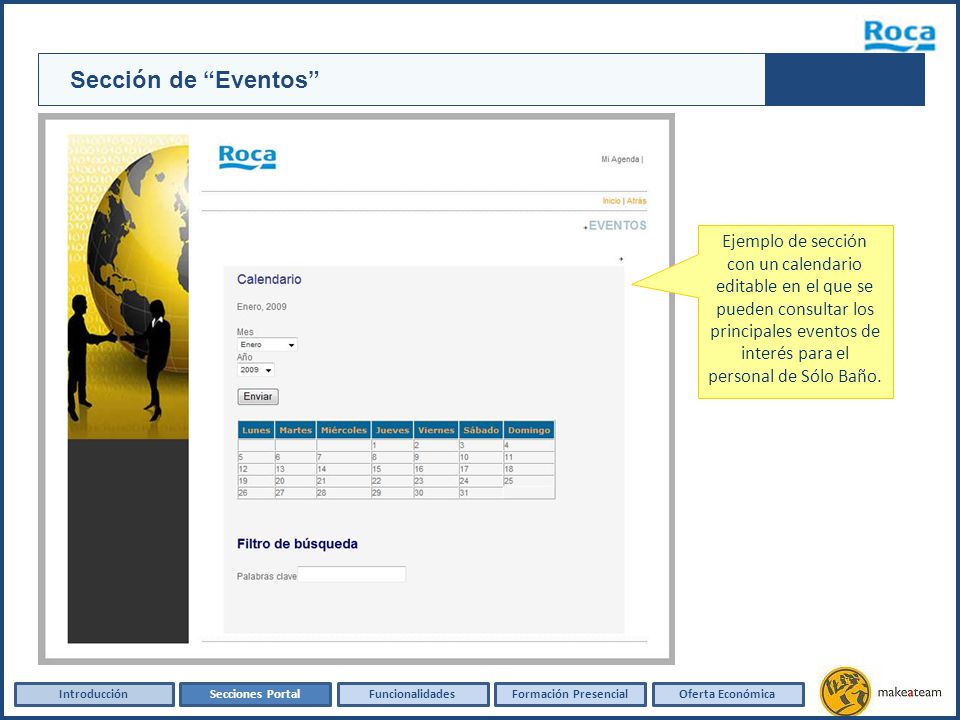Click the Lunes column header
The height and width of the screenshot is (720, 960).
[x=256, y=430]
